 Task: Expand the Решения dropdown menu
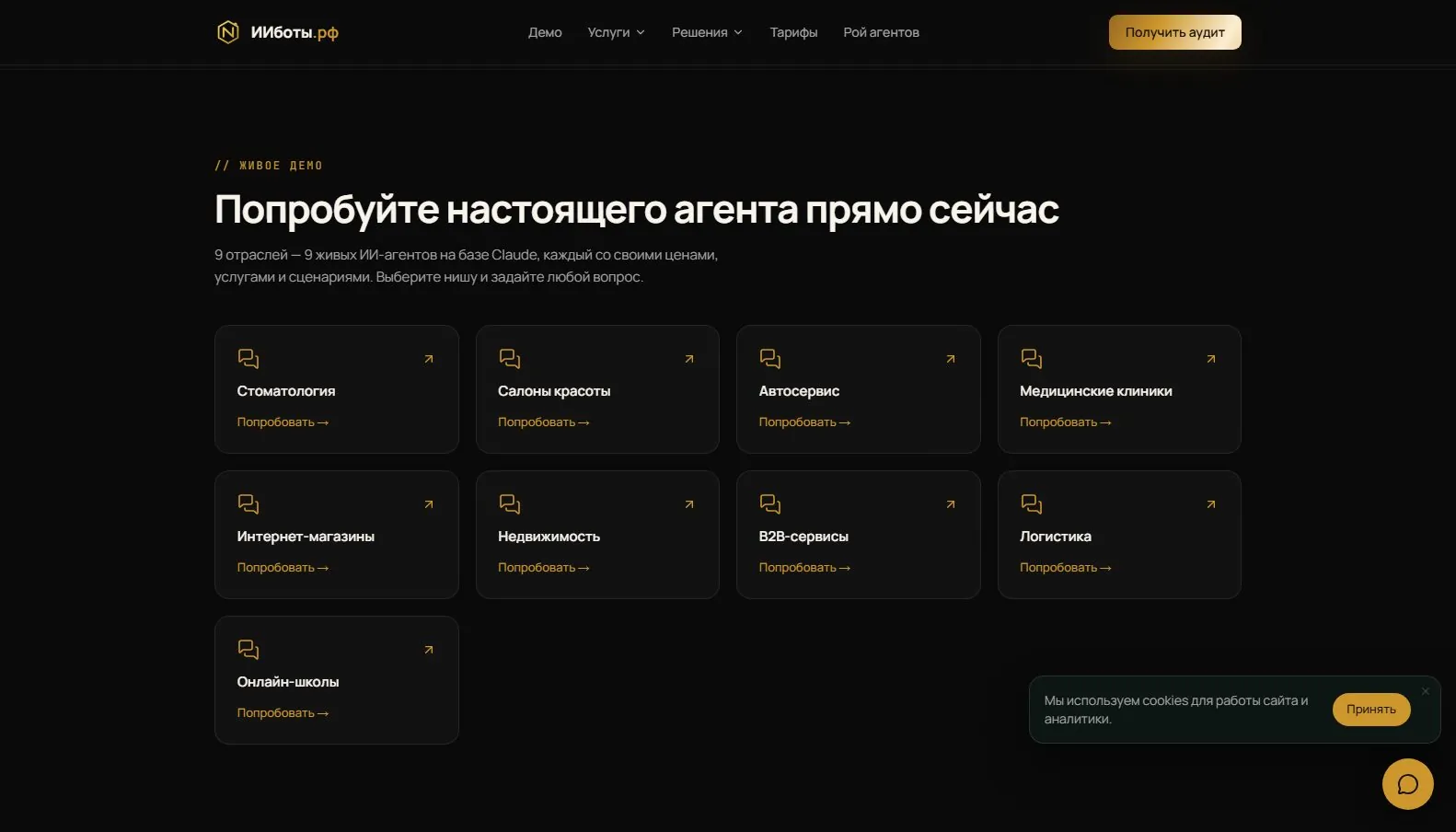click(707, 32)
